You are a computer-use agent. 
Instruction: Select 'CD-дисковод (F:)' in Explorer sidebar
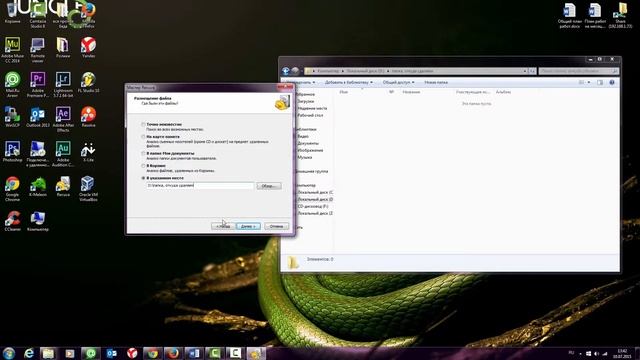pyautogui.click(x=313, y=207)
